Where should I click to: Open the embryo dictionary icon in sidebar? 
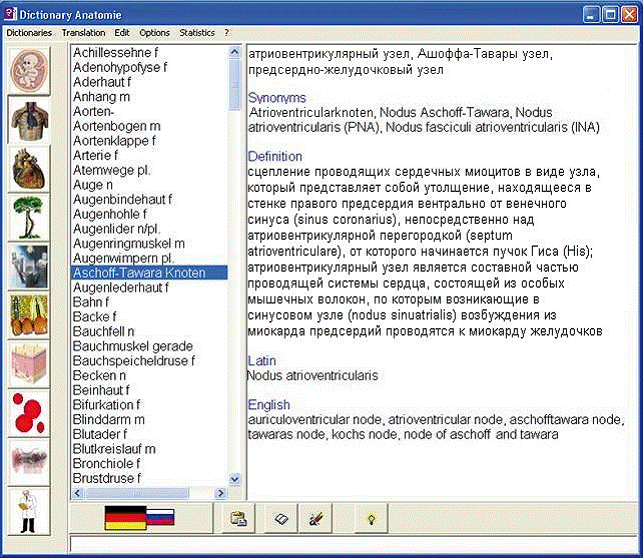click(29, 70)
